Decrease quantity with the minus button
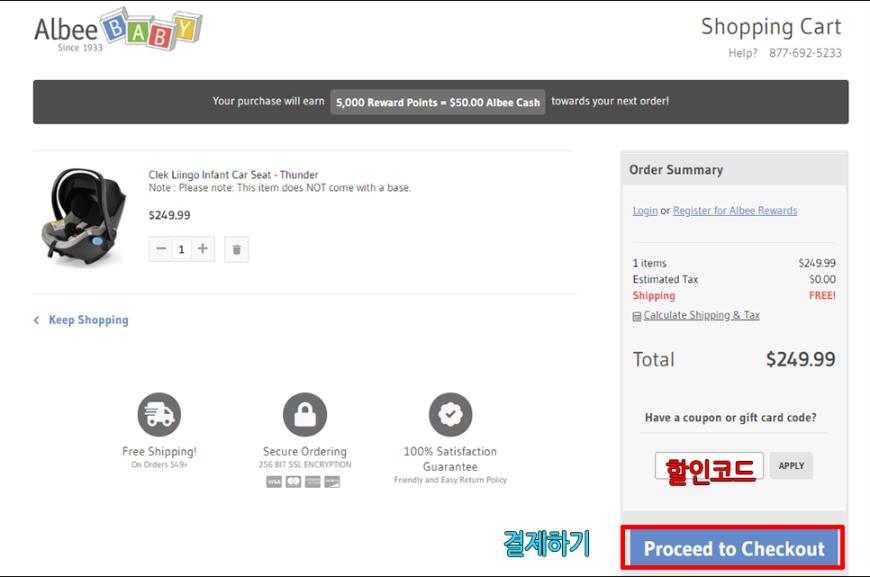The width and height of the screenshot is (870, 577). [x=161, y=249]
